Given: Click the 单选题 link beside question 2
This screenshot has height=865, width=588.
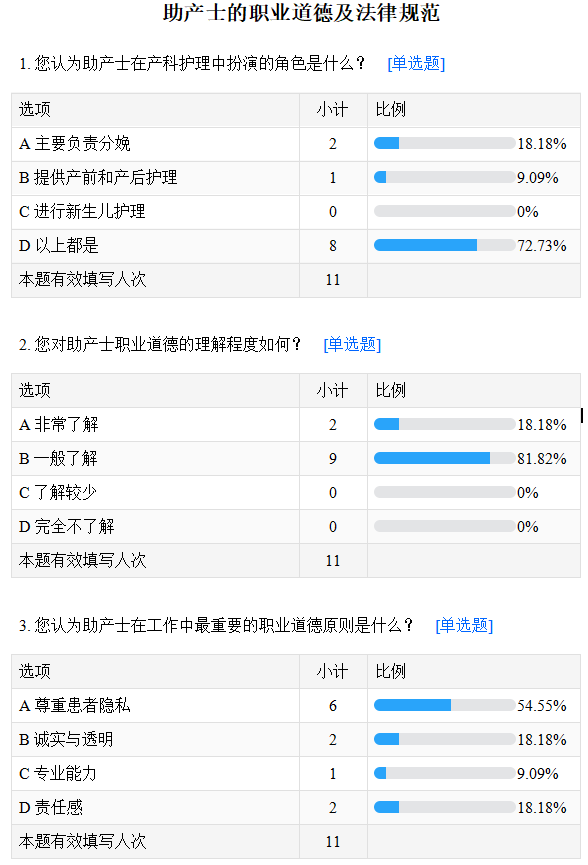Looking at the screenshot, I should (352, 344).
